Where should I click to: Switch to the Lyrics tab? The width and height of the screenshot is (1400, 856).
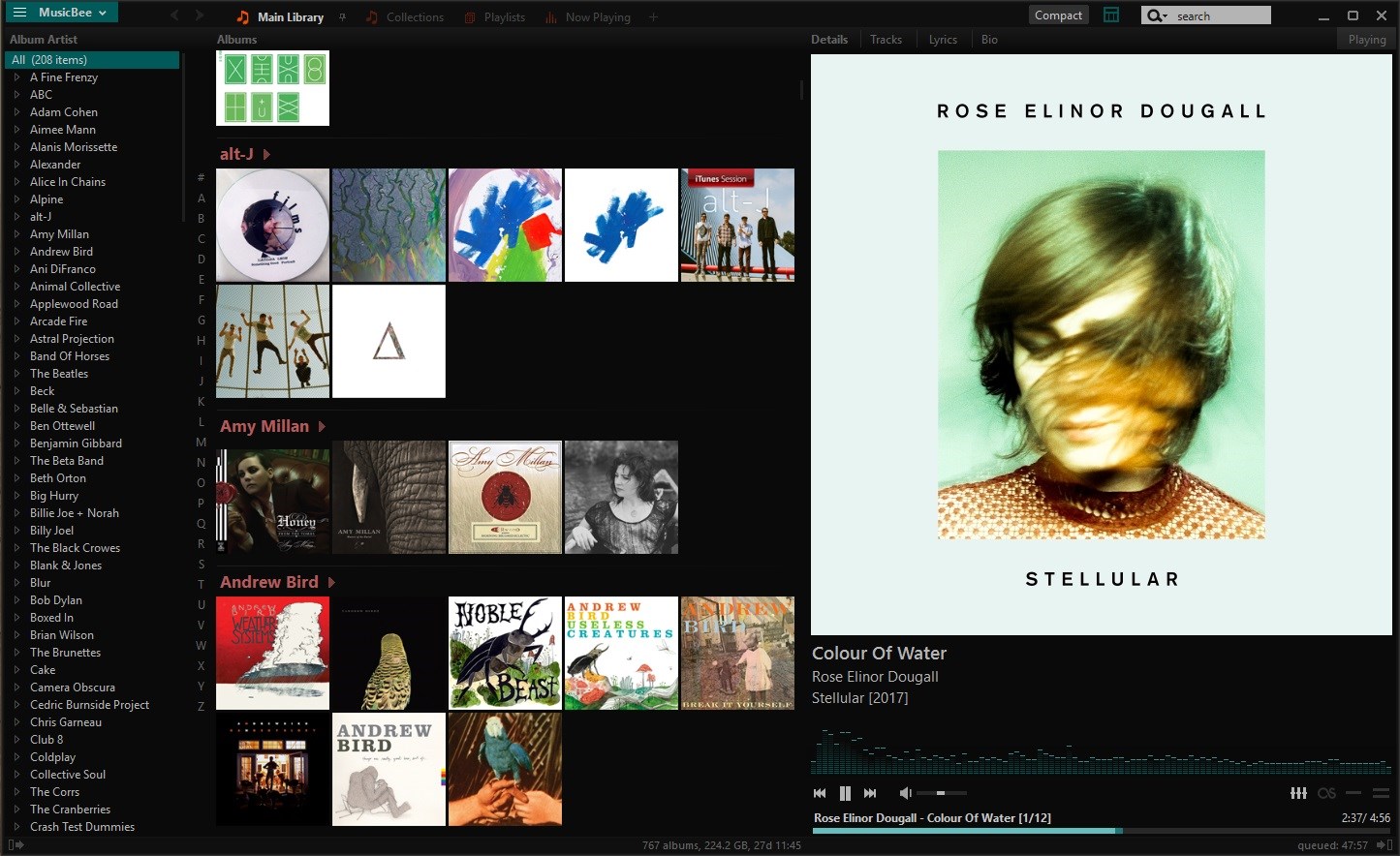pyautogui.click(x=942, y=39)
